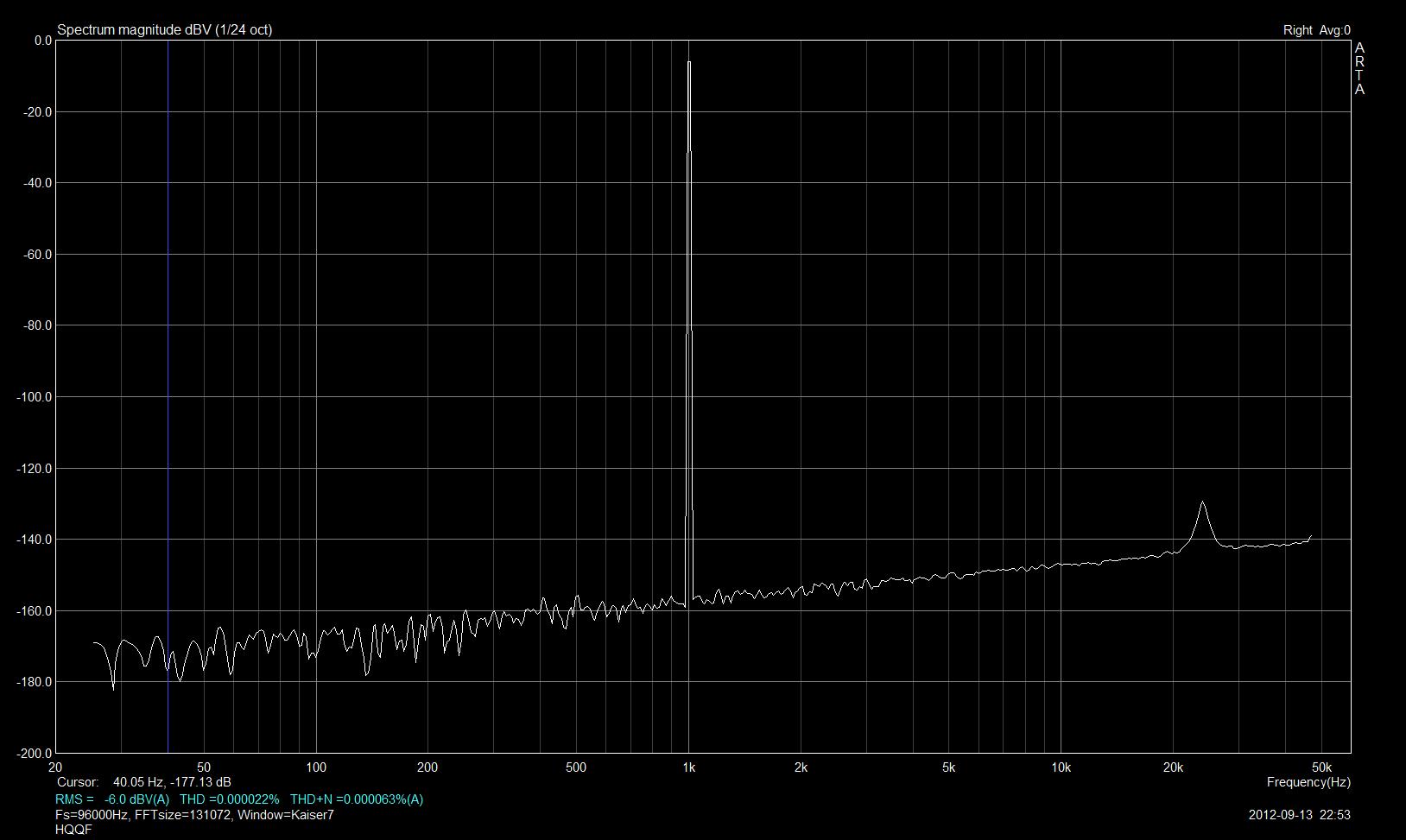Click the "20k" frequency axis label
Screen dimensions: 1406x840
(x=1173, y=767)
